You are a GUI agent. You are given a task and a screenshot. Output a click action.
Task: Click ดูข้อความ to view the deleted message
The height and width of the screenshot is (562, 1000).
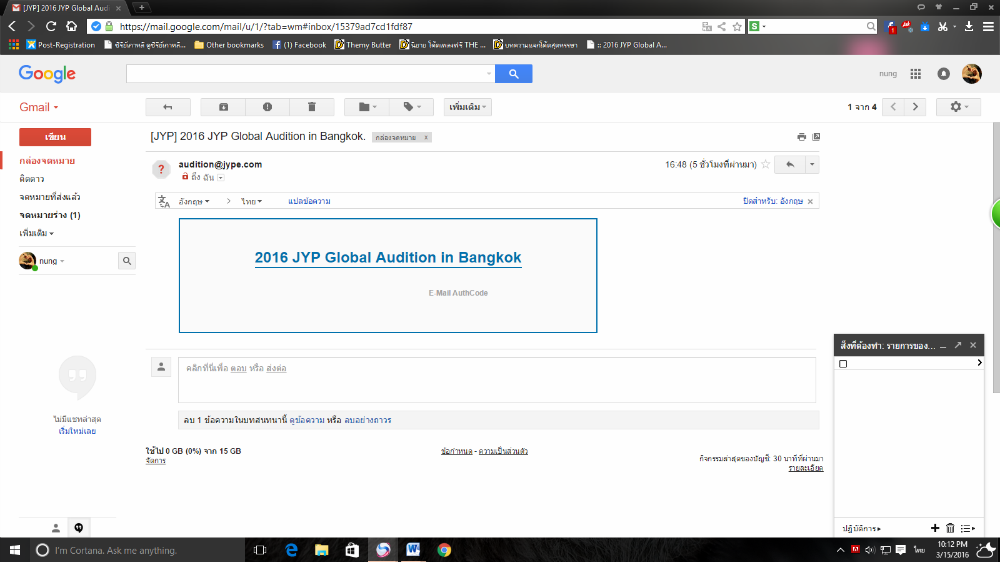[307, 420]
